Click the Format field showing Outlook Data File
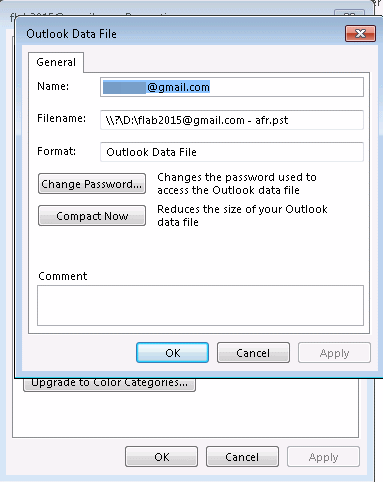Viewport: 383px width, 482px height. (x=232, y=152)
